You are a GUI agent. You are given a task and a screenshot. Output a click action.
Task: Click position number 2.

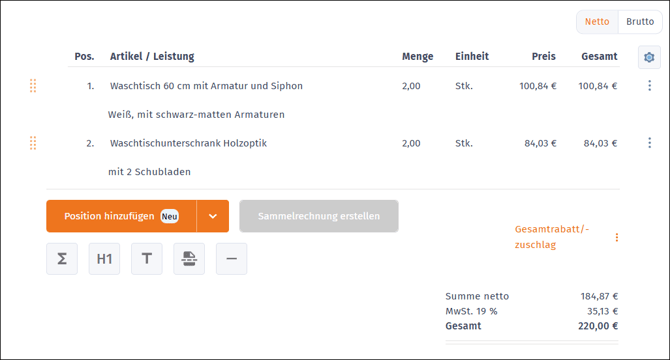point(90,143)
